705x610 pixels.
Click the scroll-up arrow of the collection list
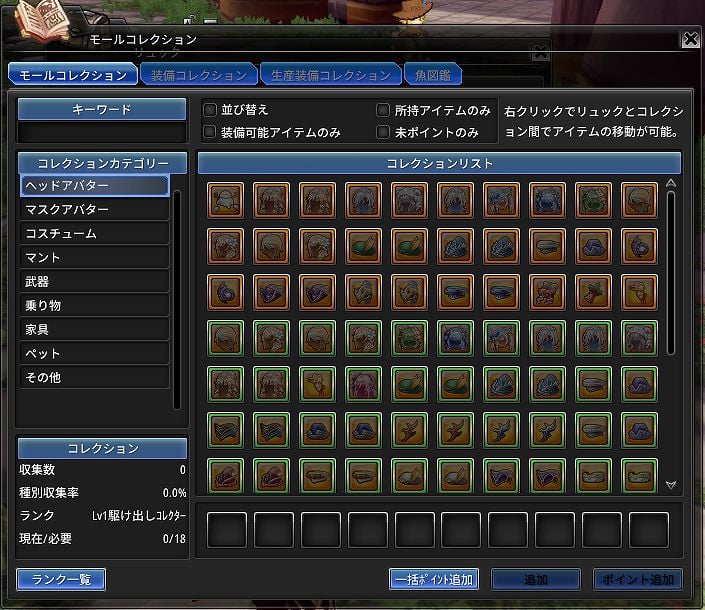(670, 184)
